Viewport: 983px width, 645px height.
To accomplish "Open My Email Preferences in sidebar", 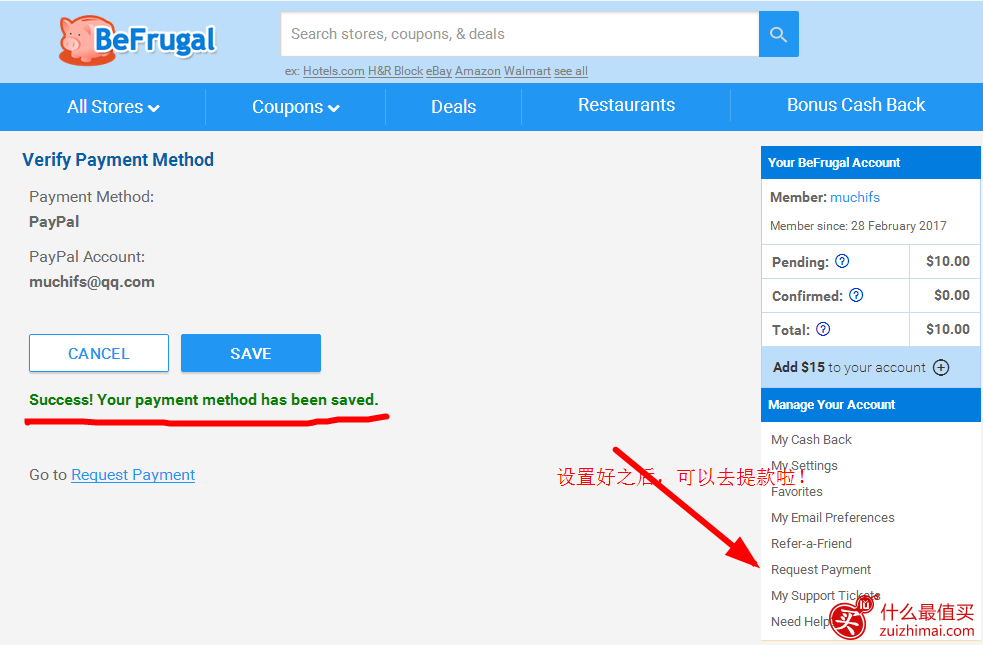I will pos(833,518).
